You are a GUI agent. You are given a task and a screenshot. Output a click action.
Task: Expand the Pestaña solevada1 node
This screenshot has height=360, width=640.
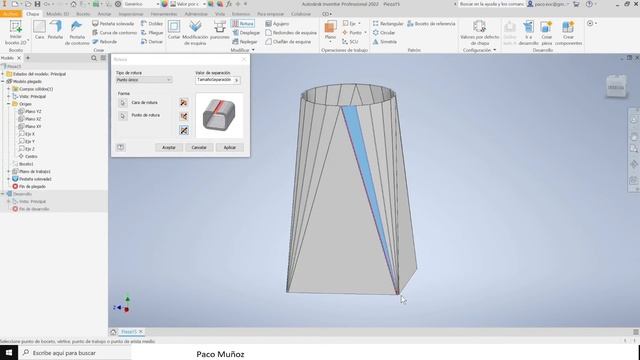9,179
